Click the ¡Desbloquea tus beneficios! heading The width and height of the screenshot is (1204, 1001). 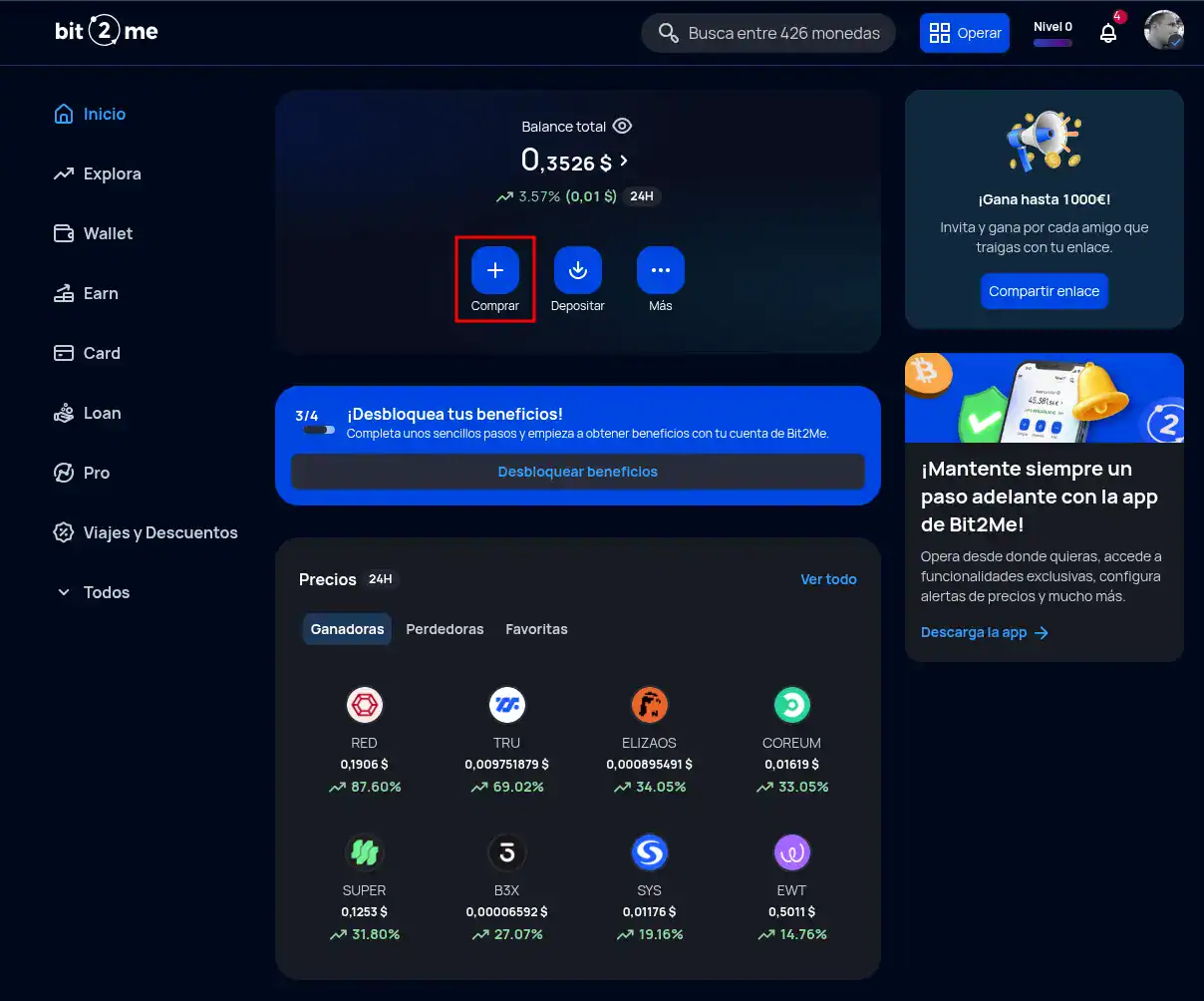pos(454,414)
